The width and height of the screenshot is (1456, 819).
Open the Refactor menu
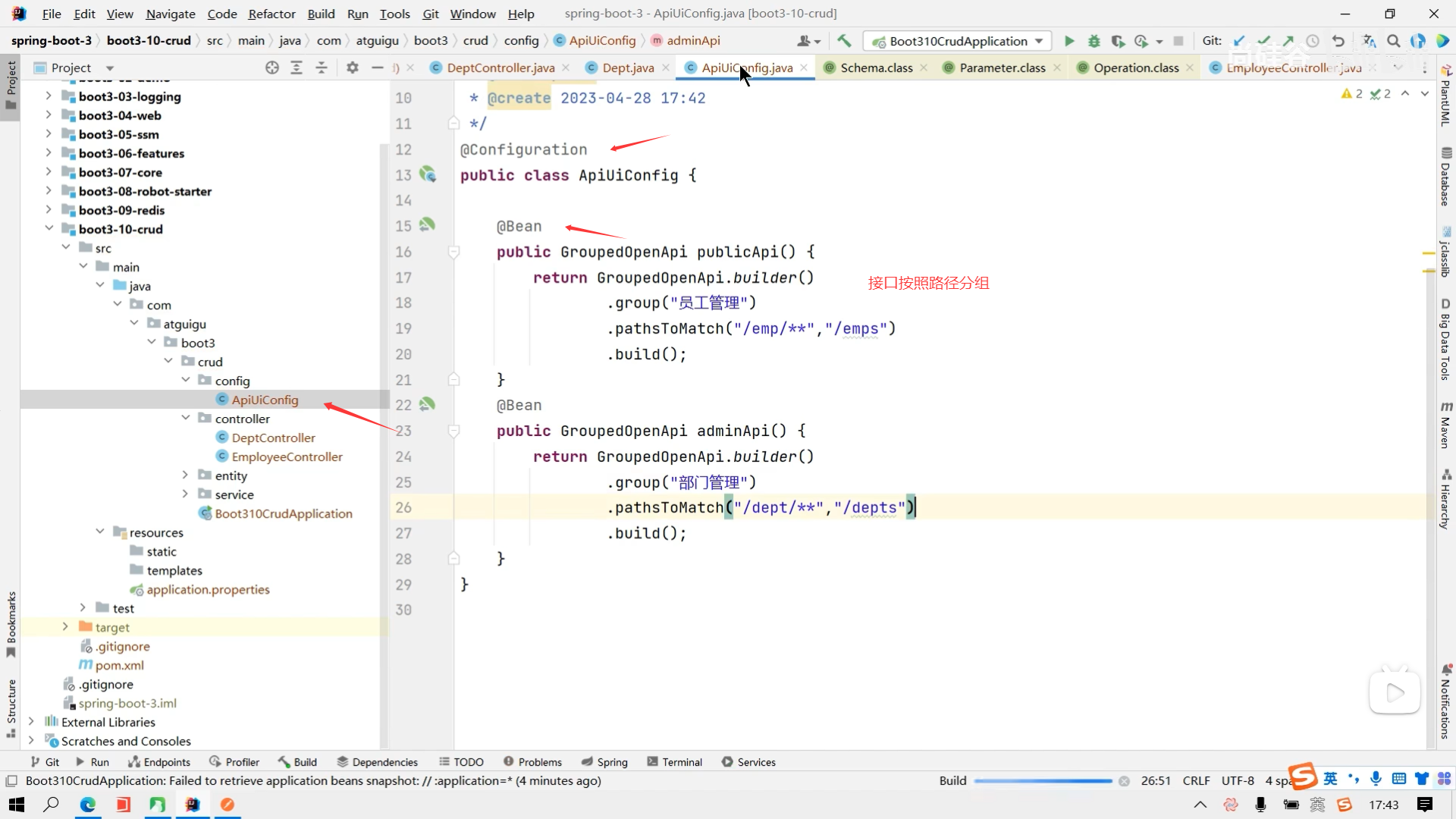271,14
